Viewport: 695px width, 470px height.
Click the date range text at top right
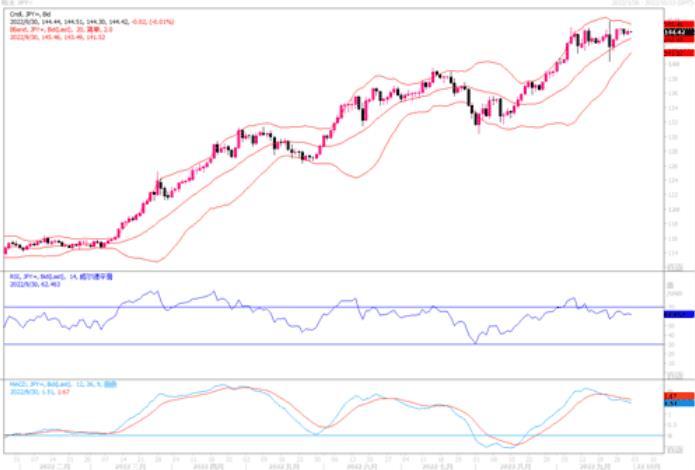click(x=652, y=3)
